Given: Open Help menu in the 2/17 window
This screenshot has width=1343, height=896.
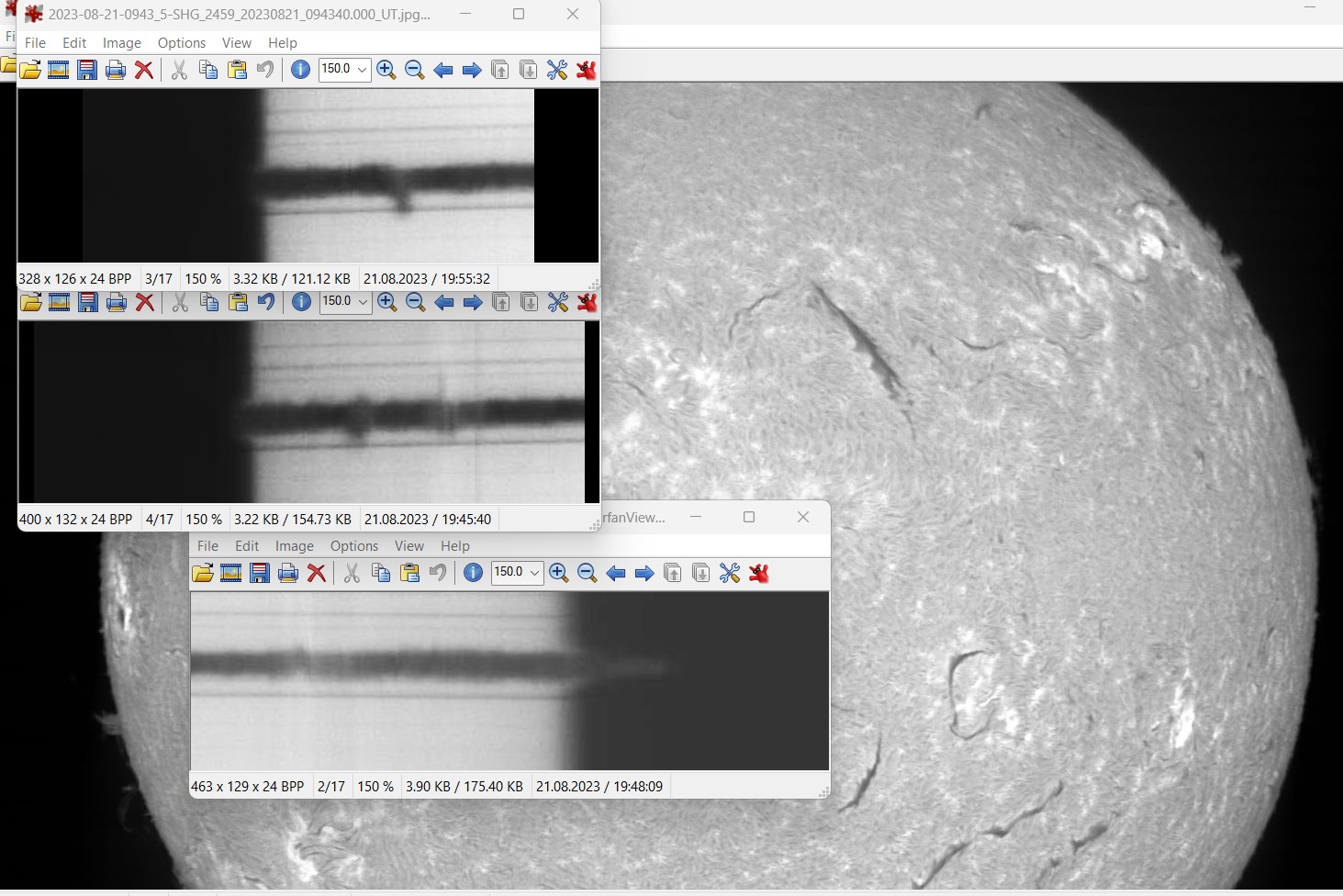Looking at the screenshot, I should (455, 546).
